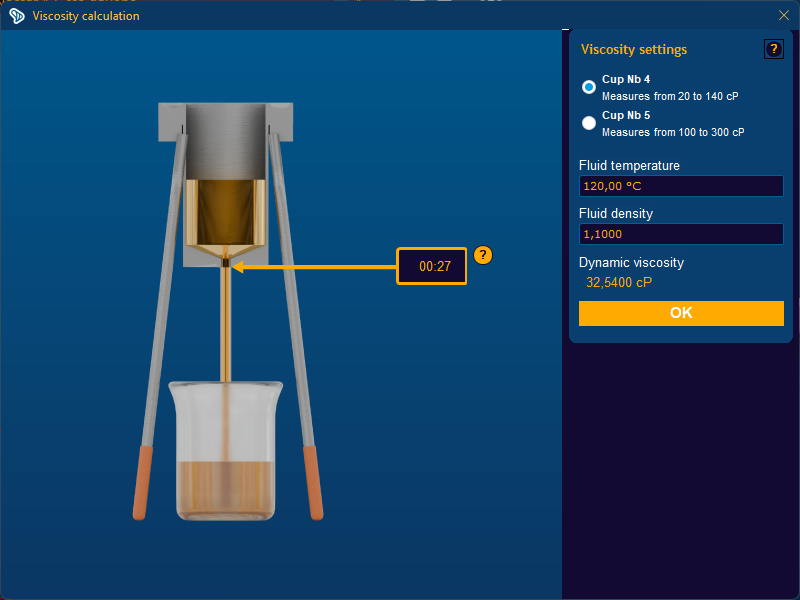Click the 'Measures from 20 to 140 cP' text

coord(669,96)
